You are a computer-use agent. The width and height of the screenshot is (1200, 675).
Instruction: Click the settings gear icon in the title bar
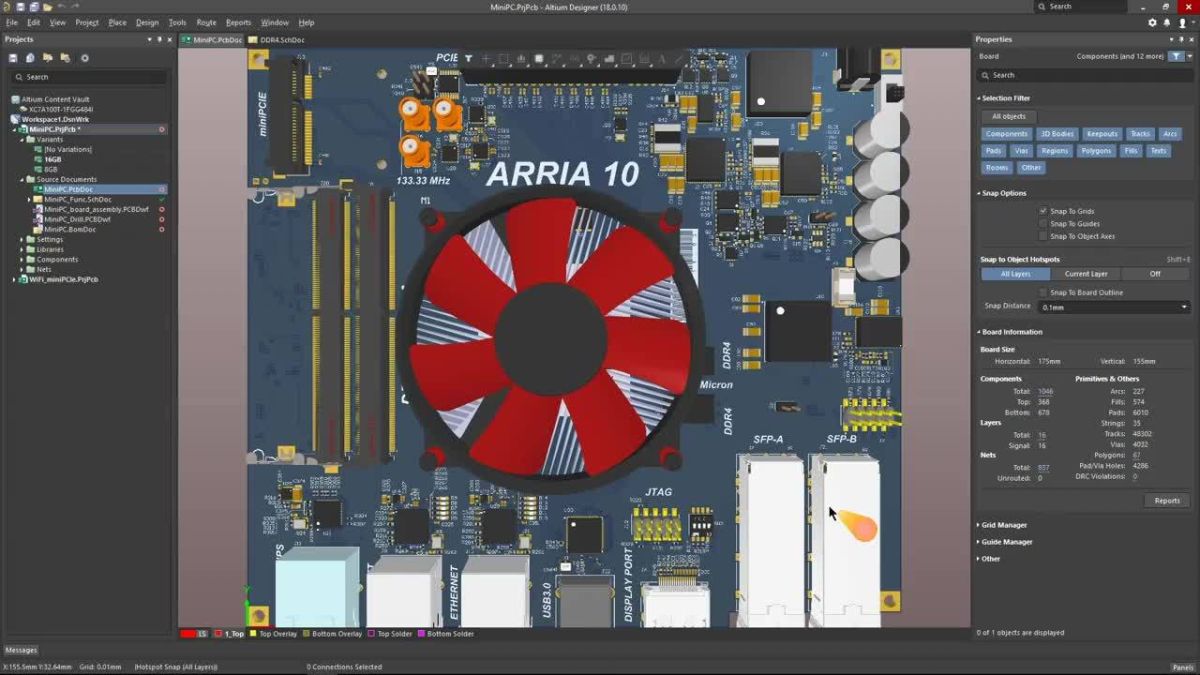(1152, 22)
